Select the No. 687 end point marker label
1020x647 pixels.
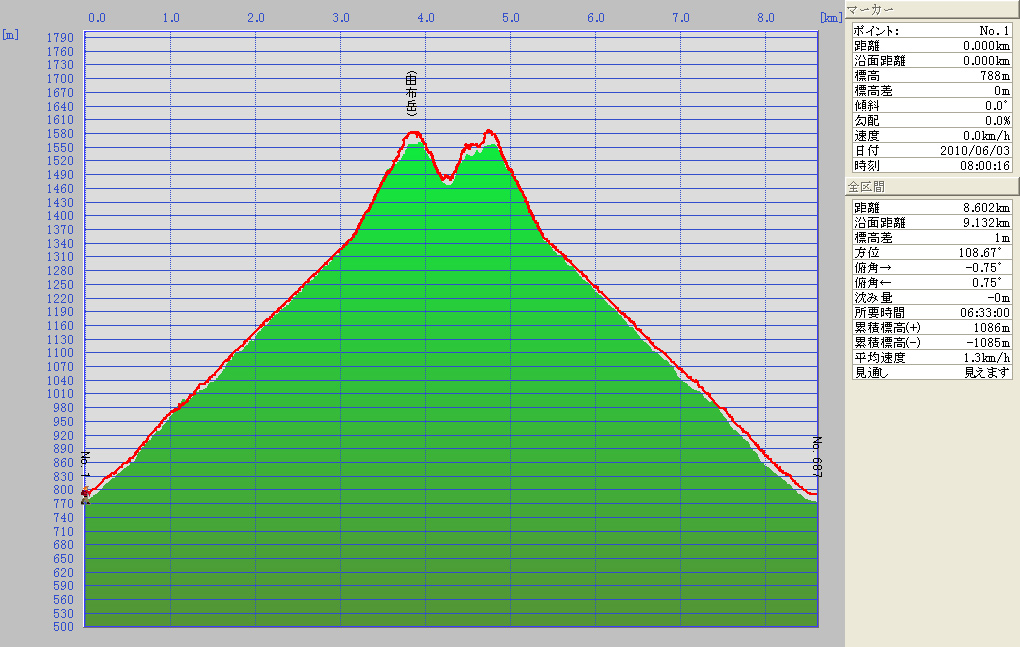point(817,456)
